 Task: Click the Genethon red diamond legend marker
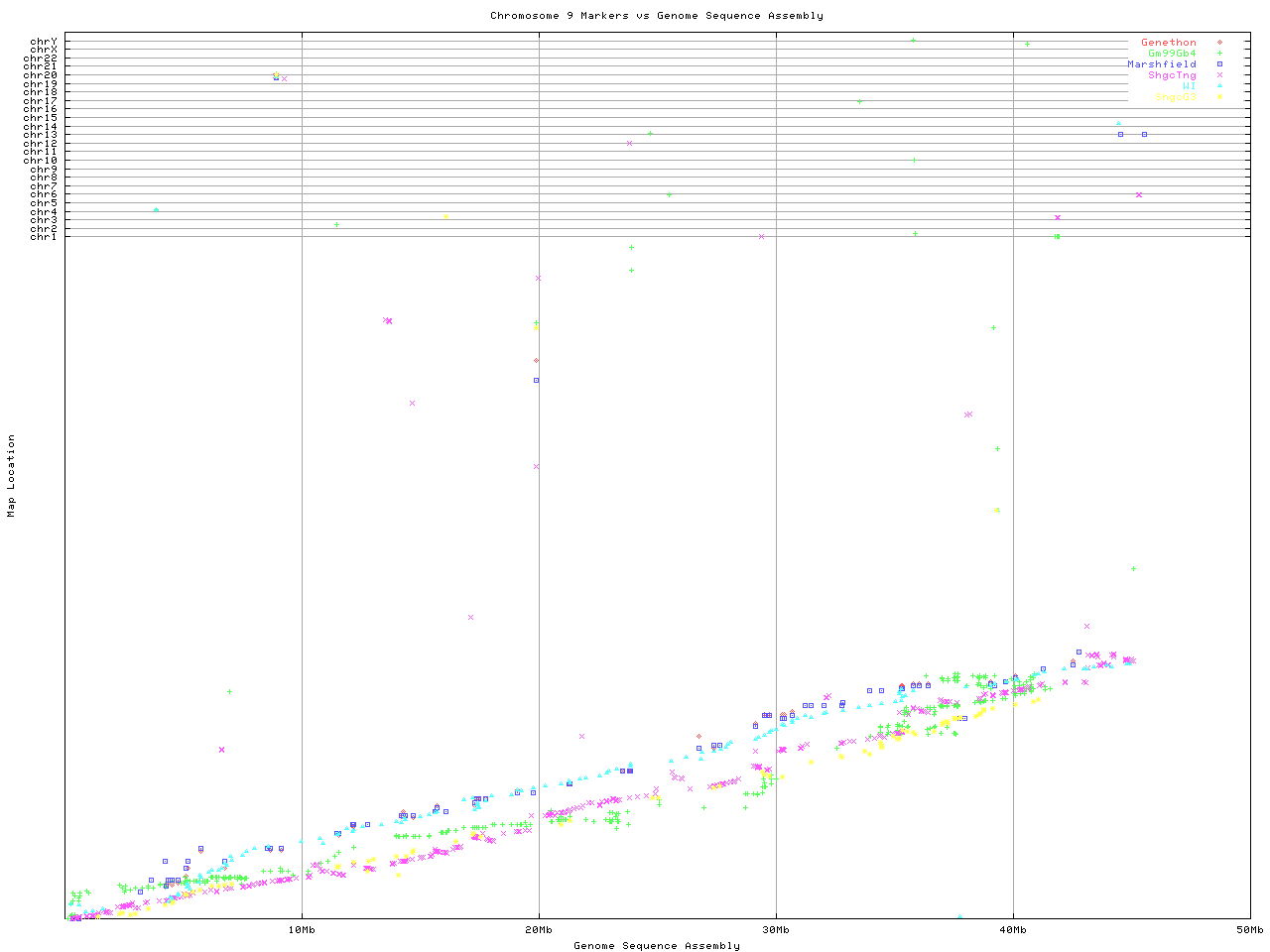[x=1219, y=43]
